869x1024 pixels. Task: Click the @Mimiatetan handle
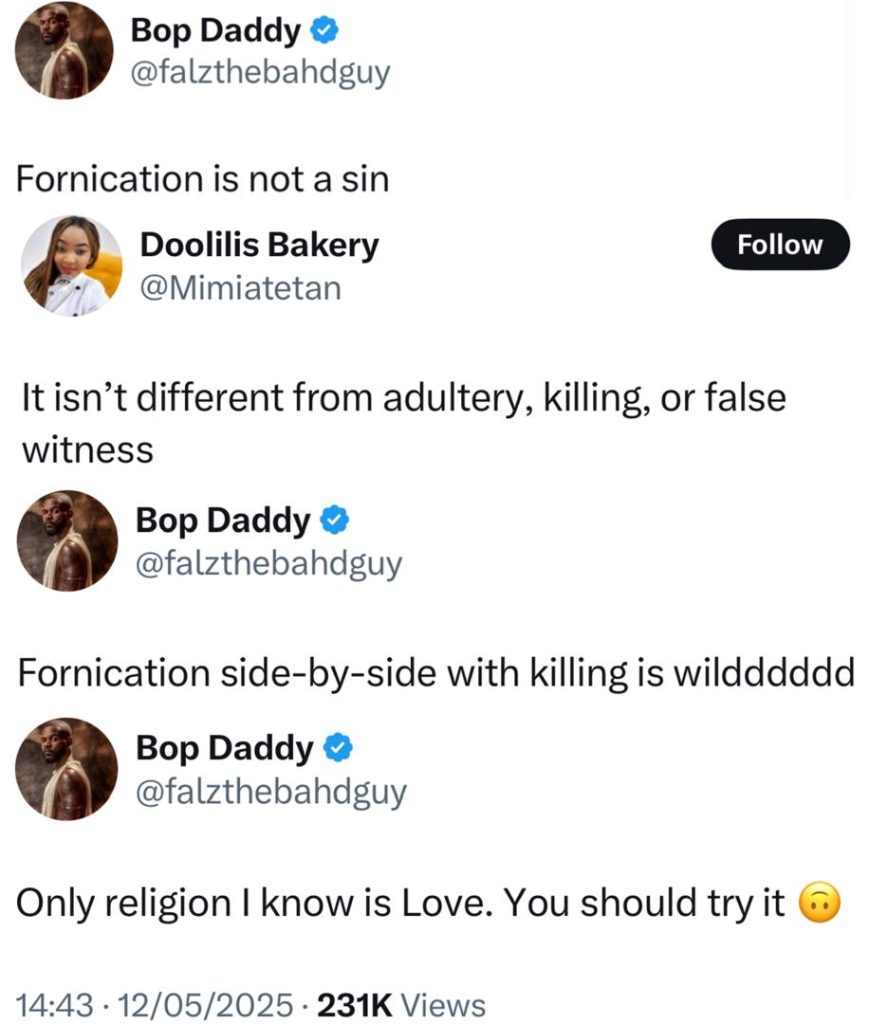(x=240, y=288)
